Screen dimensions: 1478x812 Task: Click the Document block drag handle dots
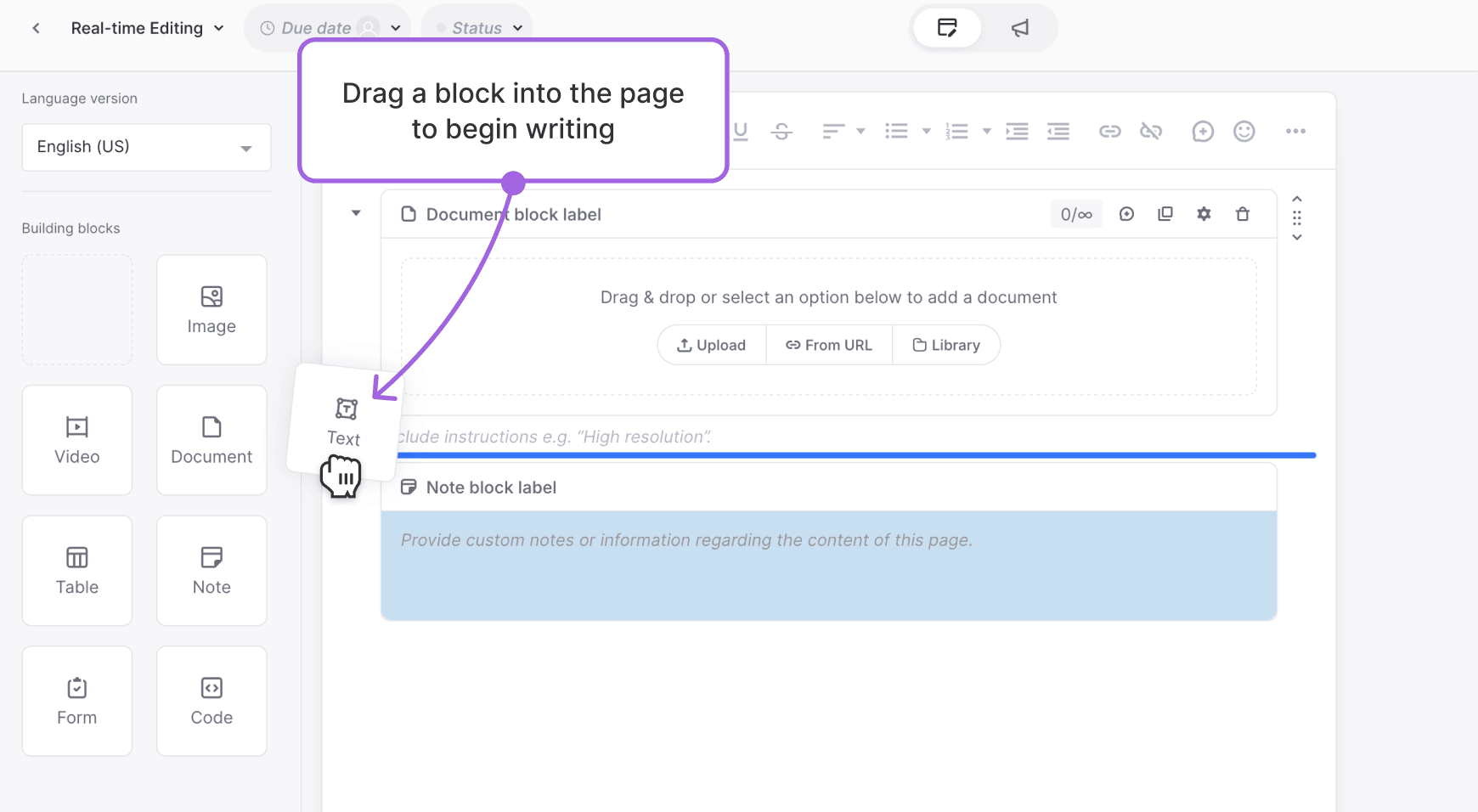(x=1297, y=218)
